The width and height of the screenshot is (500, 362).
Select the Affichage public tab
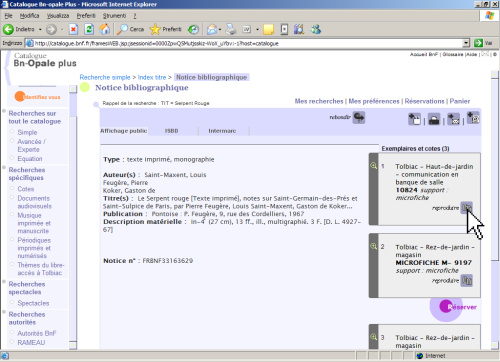click(124, 131)
